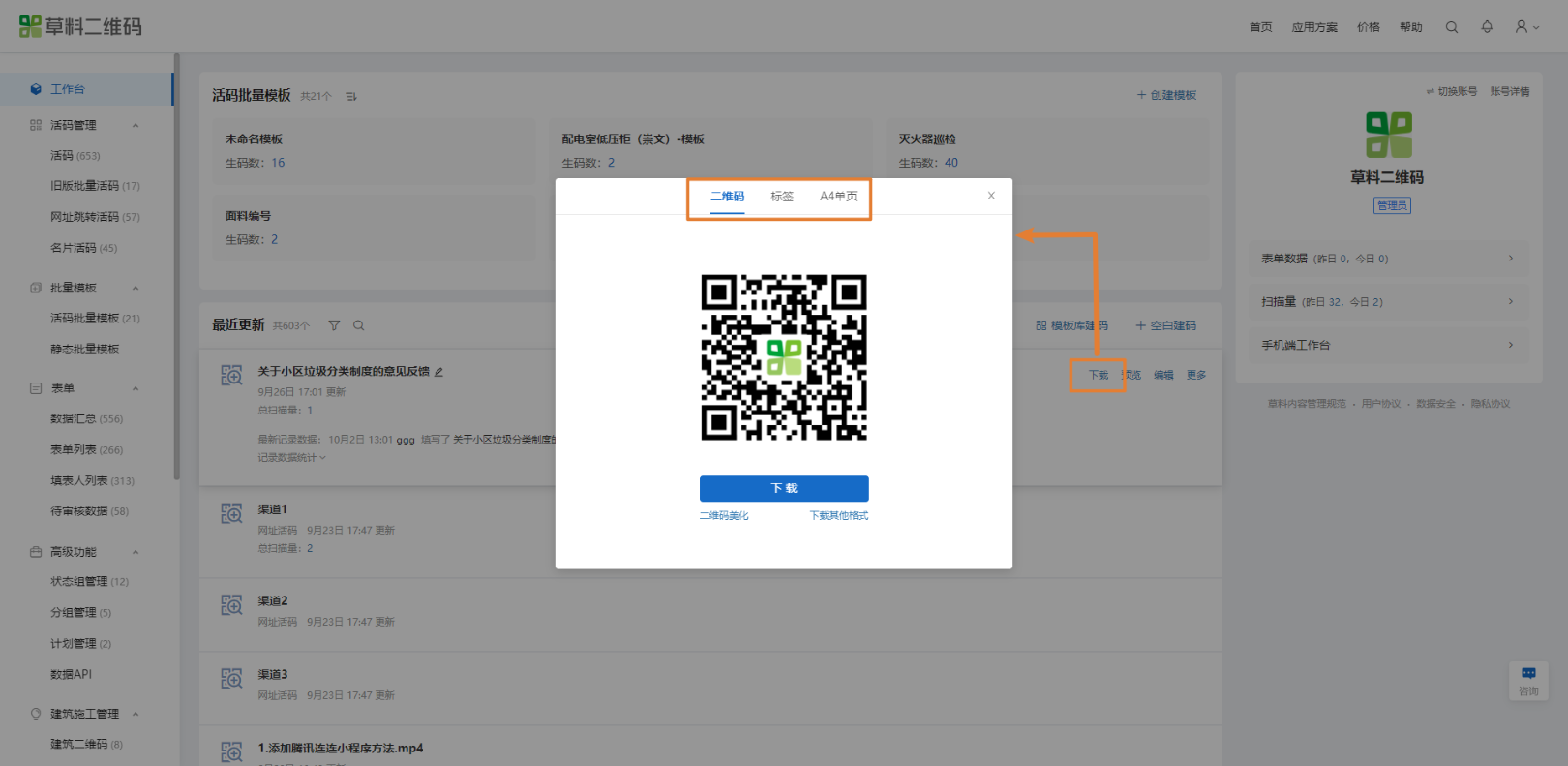Open 首页 in top navigation

[1260, 27]
